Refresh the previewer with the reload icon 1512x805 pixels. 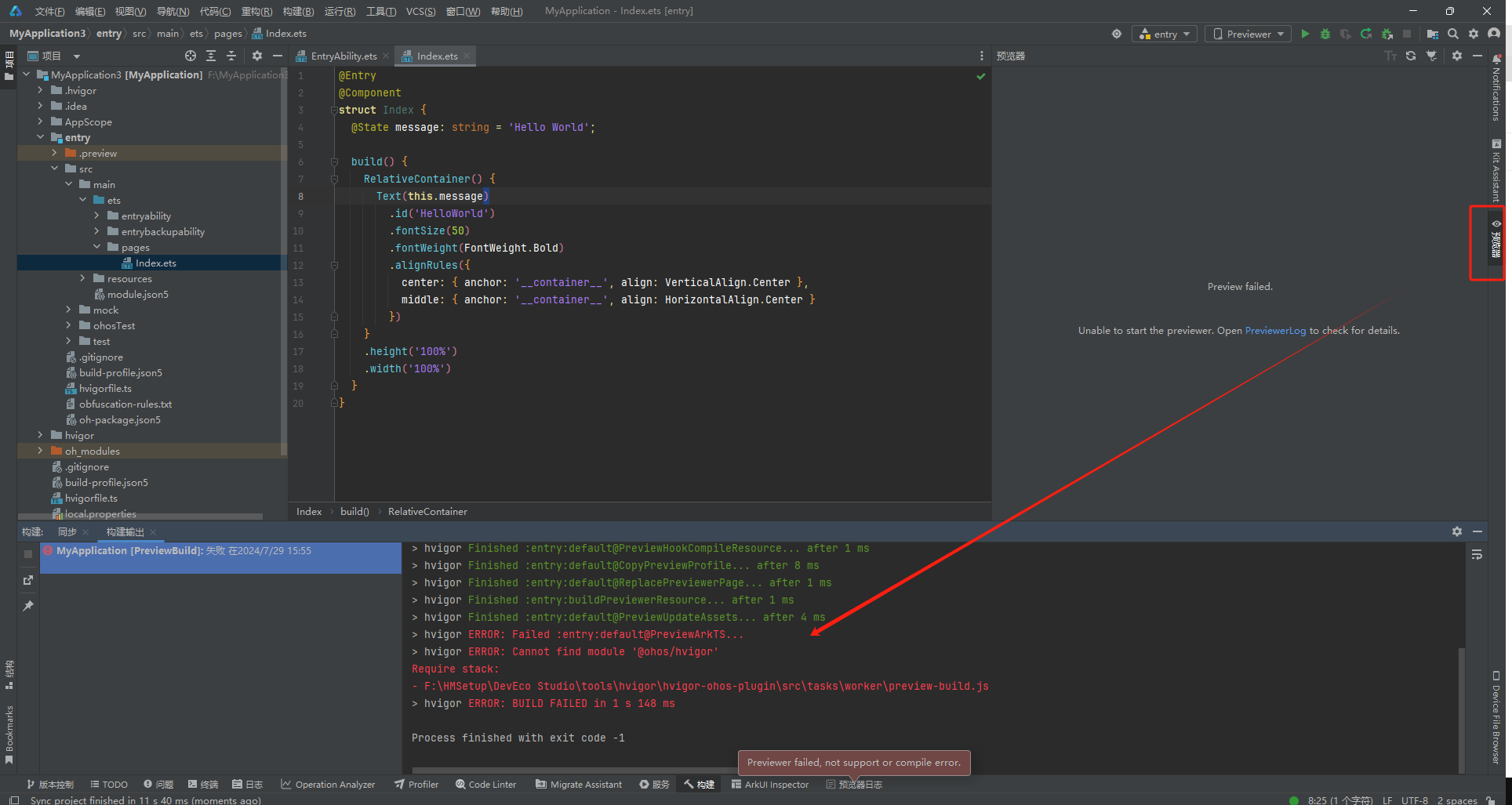pyautogui.click(x=1411, y=56)
